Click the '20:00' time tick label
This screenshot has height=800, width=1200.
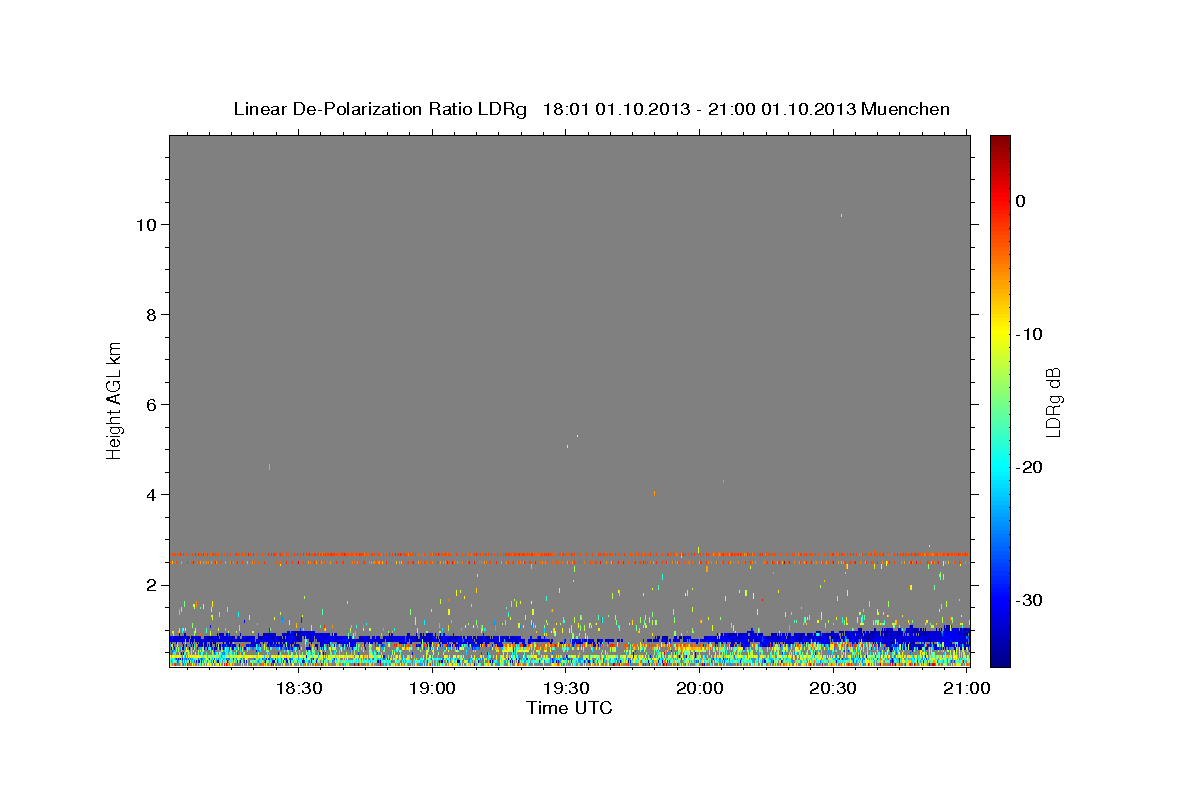700,688
